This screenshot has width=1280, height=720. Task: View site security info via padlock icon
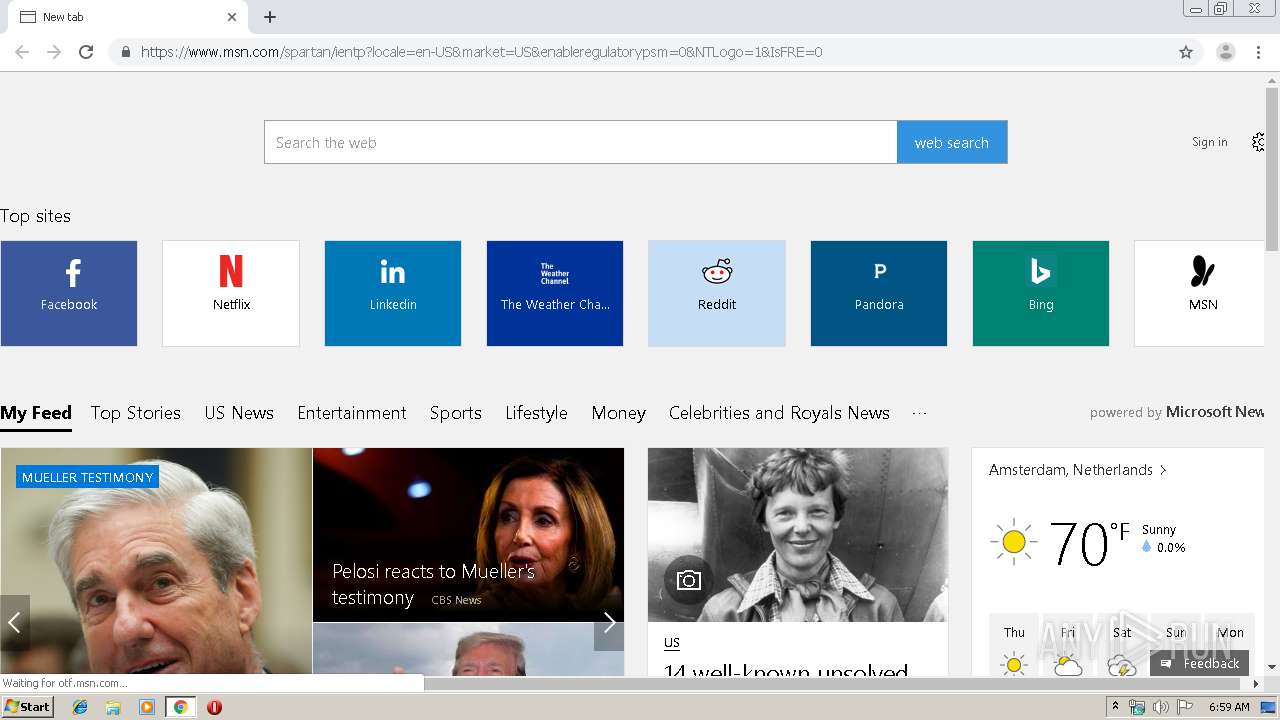[125, 52]
